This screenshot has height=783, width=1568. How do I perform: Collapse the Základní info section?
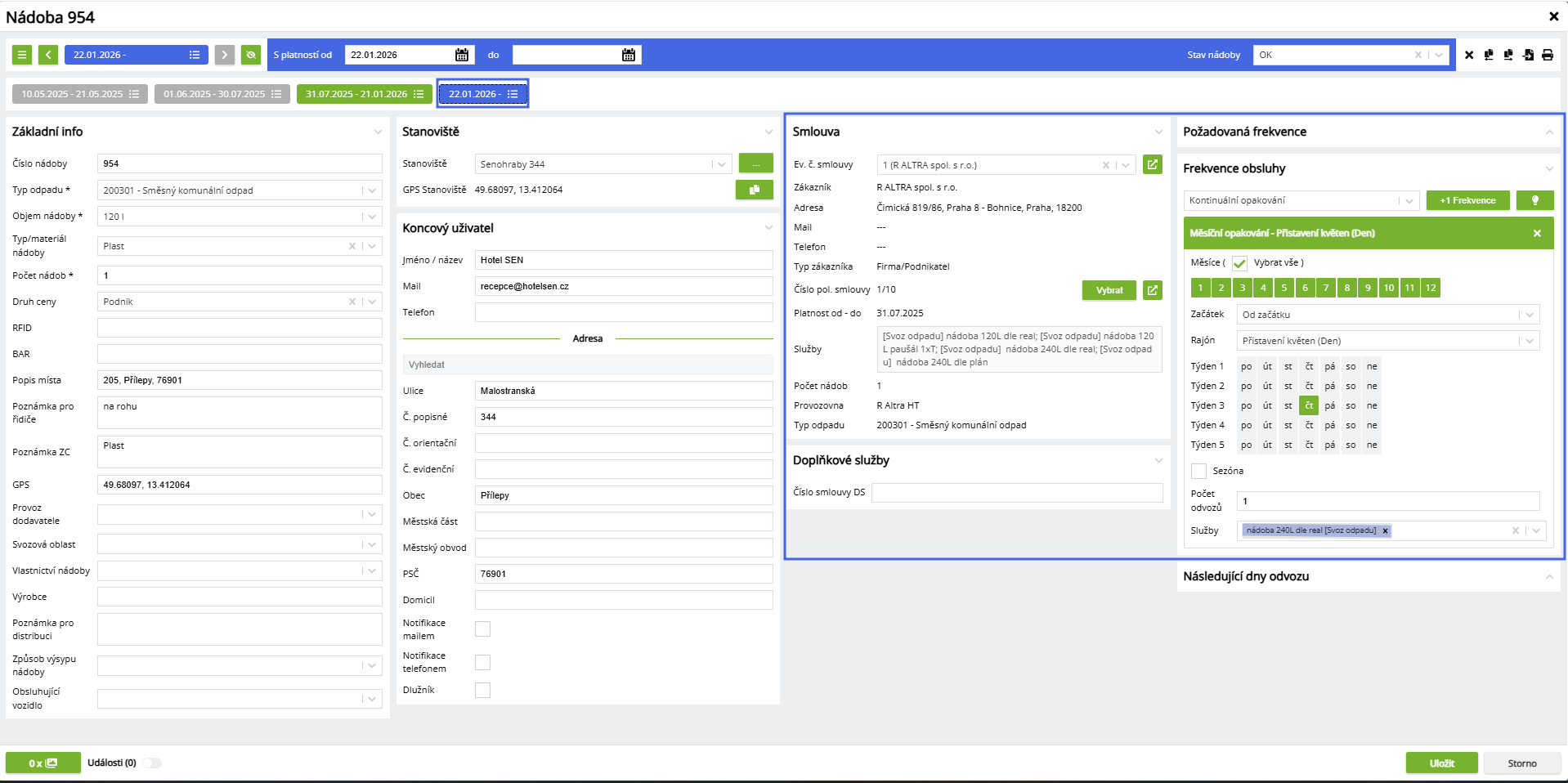click(378, 132)
